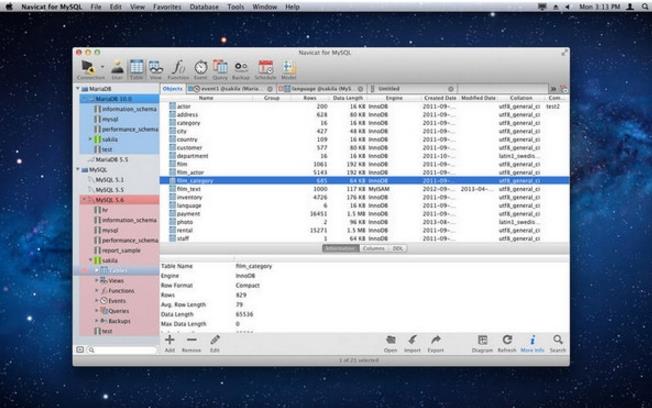The image size is (652, 408).
Task: Close the Untitled tab
Action: tap(451, 89)
